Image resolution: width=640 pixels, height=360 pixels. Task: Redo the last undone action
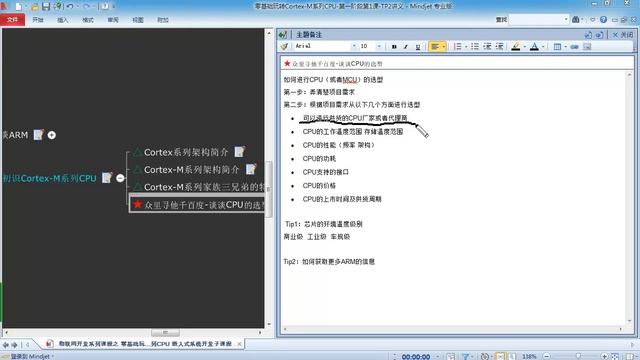[87, 7]
